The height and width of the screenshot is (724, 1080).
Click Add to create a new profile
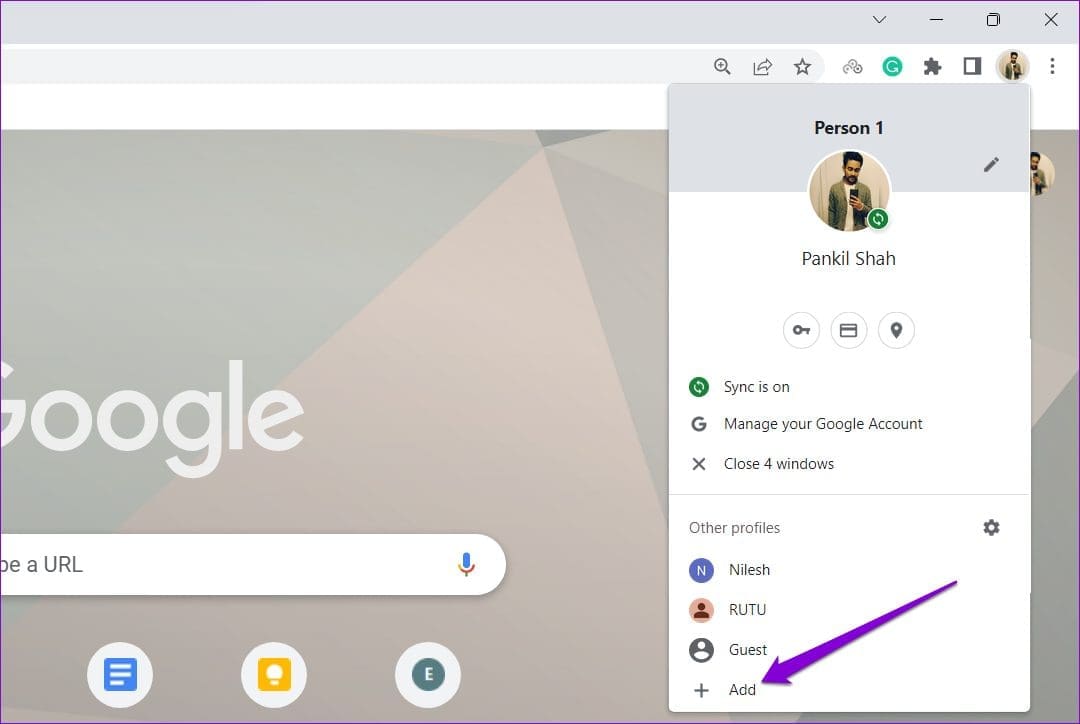742,690
